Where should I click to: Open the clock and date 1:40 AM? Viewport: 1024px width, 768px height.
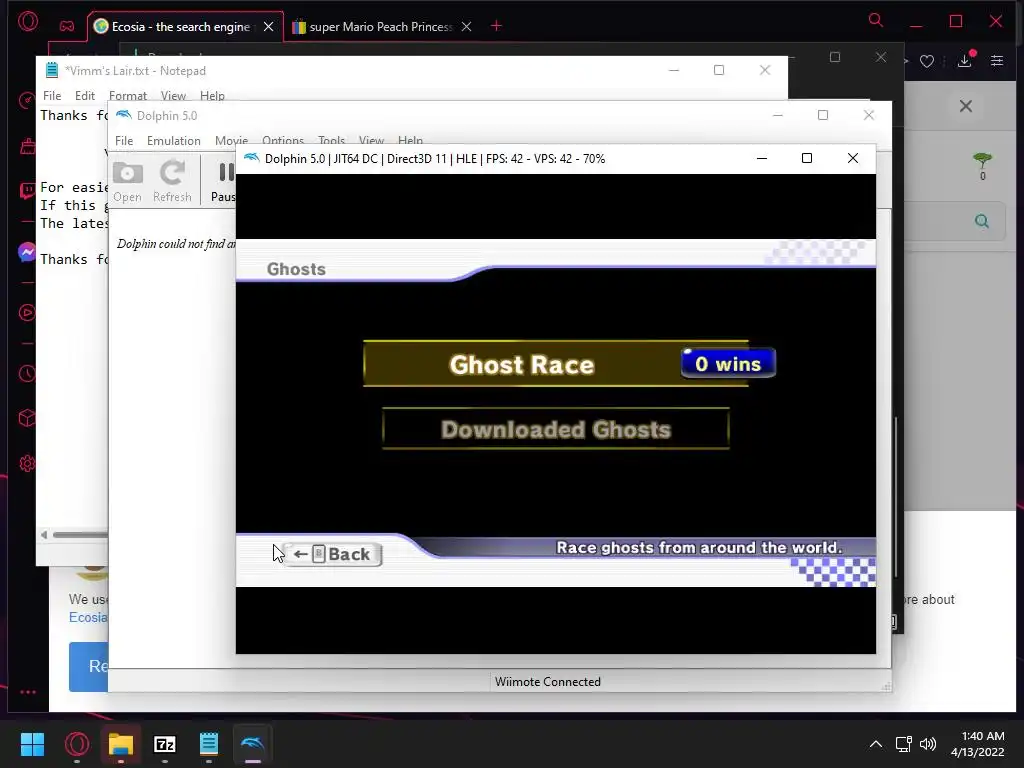(x=978, y=744)
